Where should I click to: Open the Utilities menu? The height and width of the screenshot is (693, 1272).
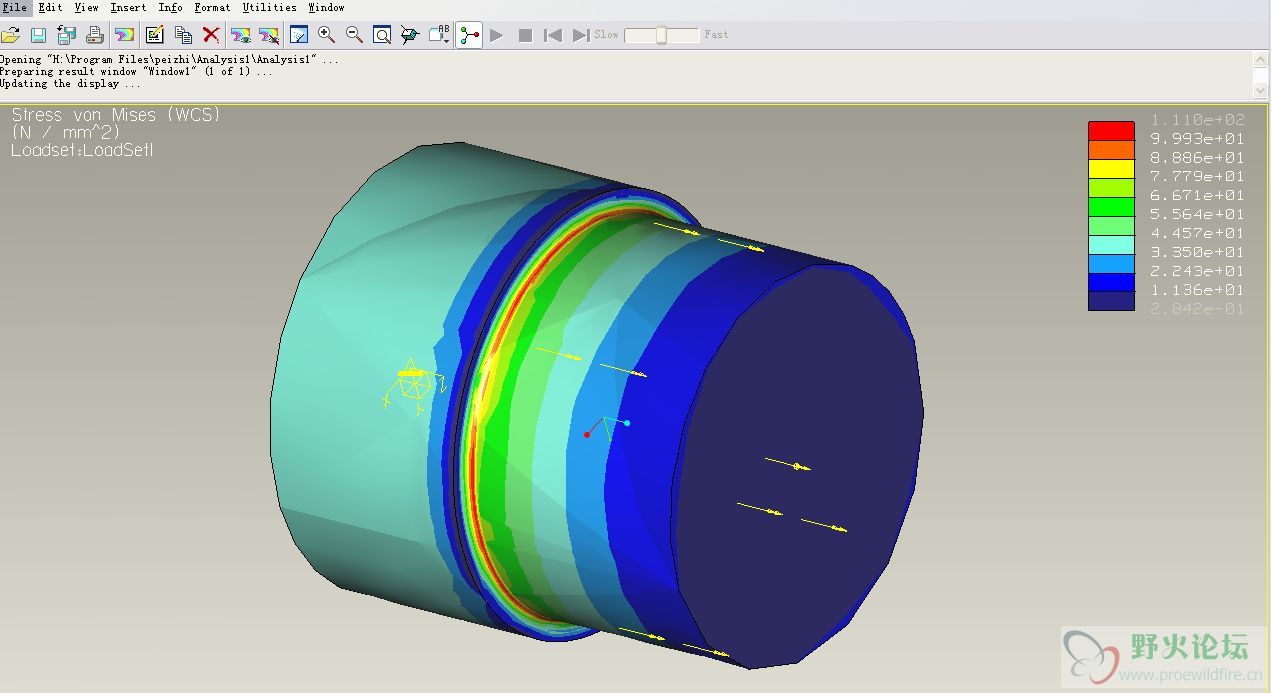[x=270, y=7]
